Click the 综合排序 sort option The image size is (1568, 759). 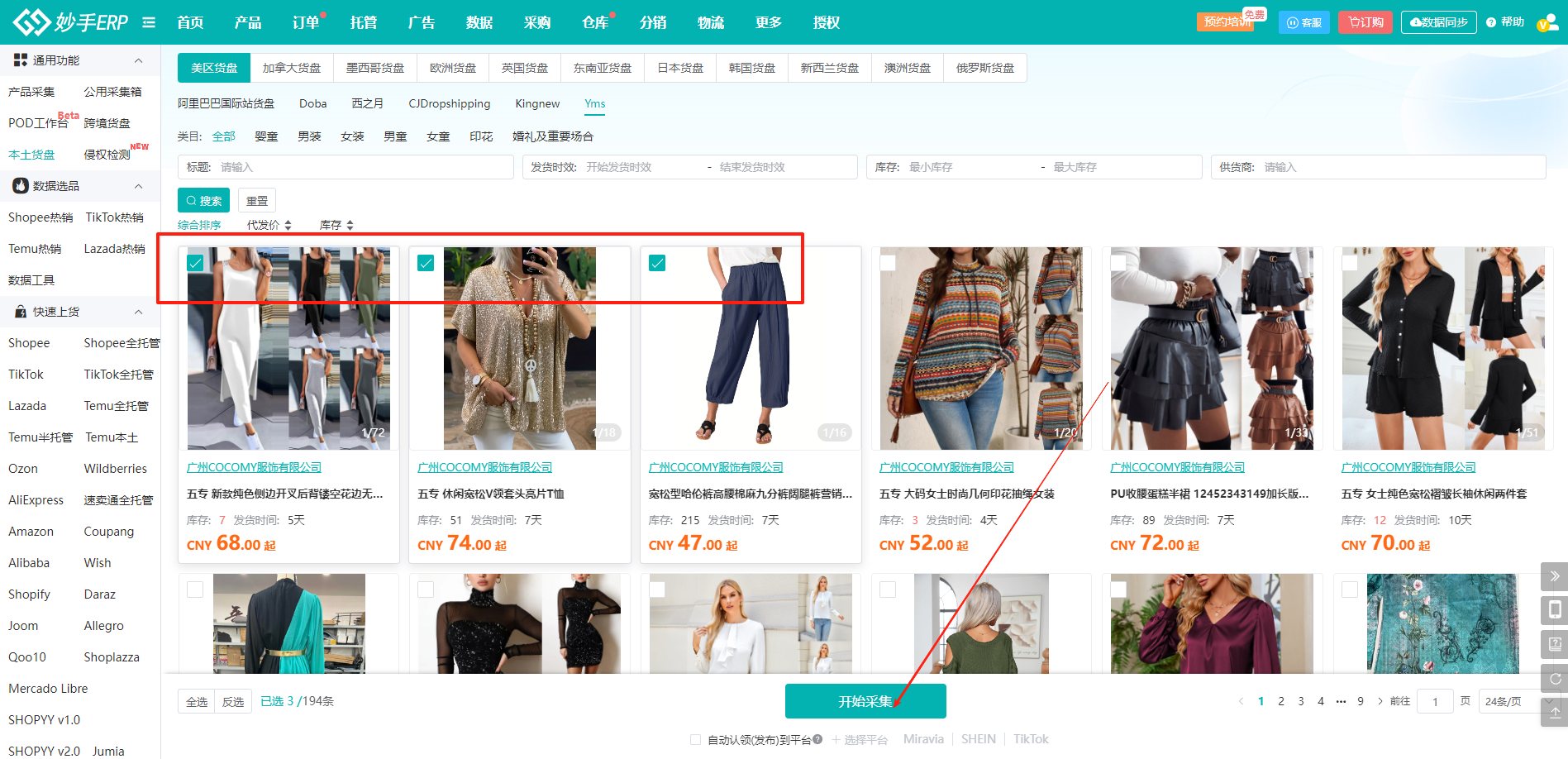(199, 225)
